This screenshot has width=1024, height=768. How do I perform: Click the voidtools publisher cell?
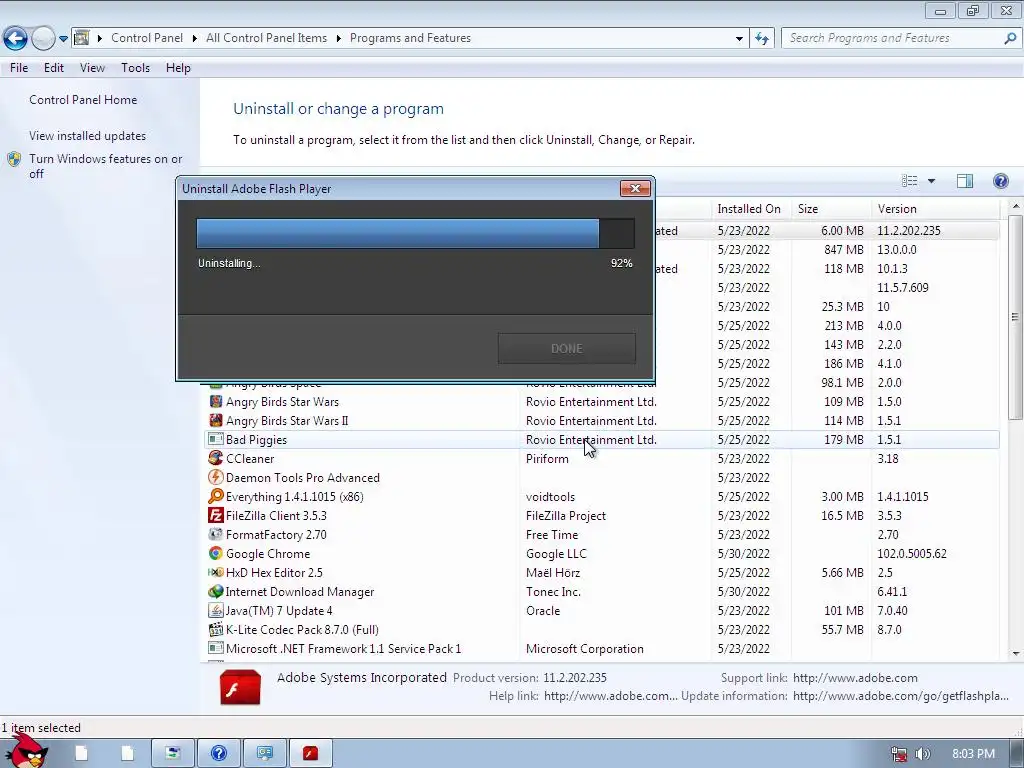point(551,497)
